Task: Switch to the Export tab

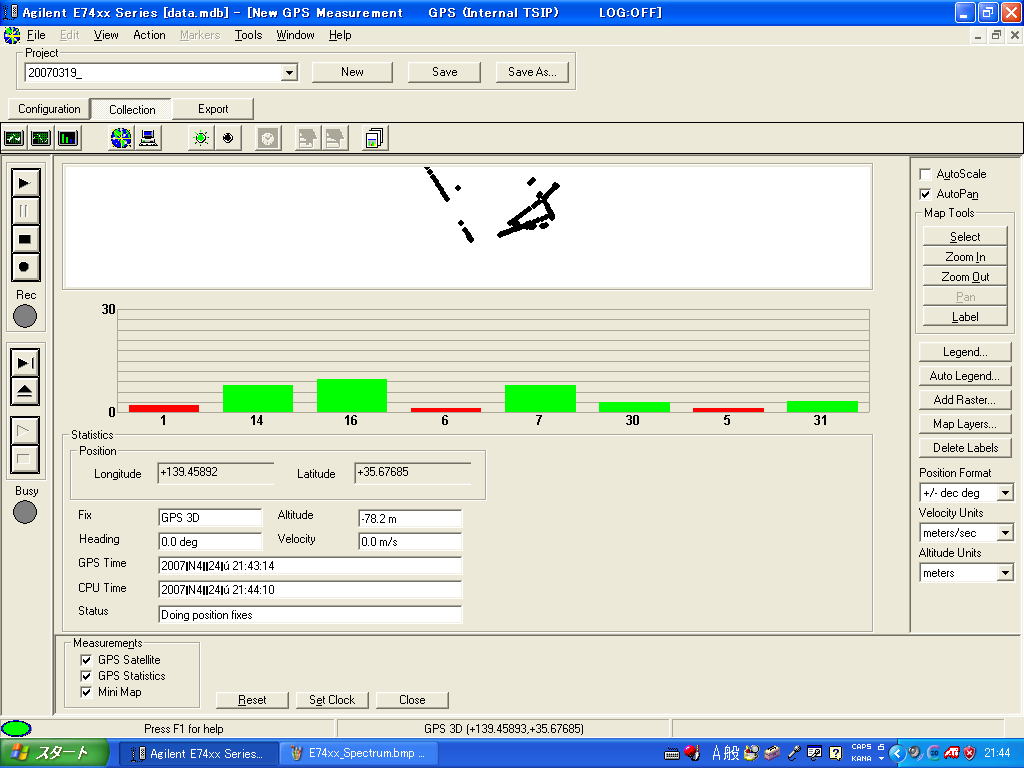Action: [x=213, y=109]
